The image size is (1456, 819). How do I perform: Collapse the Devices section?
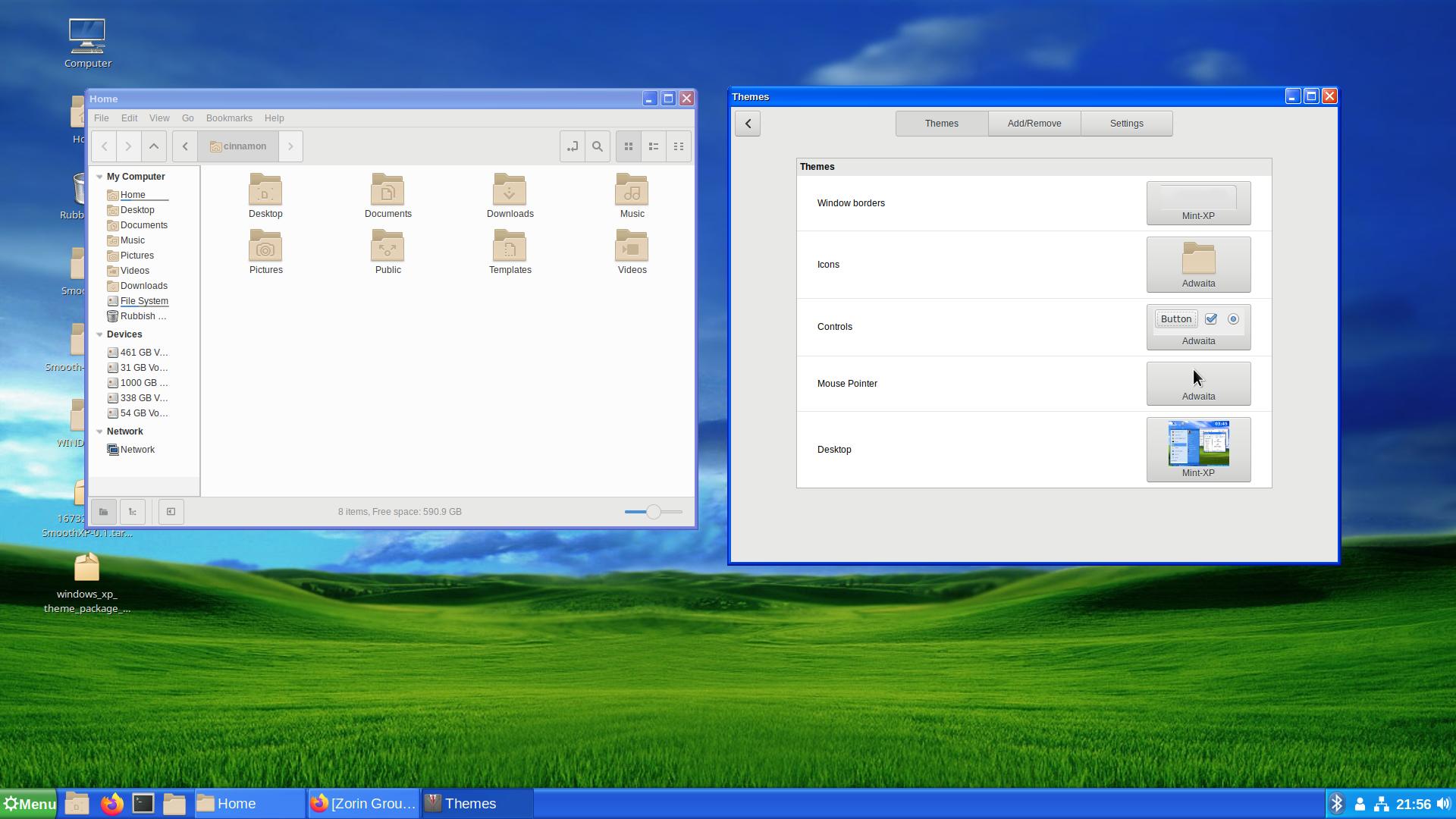(99, 334)
